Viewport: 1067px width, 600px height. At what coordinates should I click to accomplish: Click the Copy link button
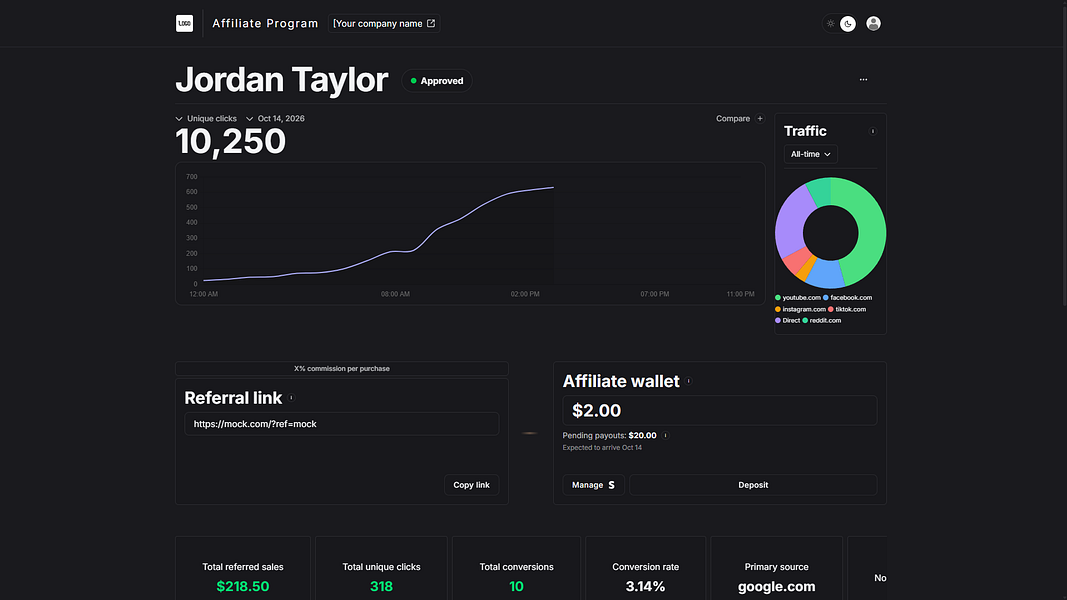(x=472, y=485)
